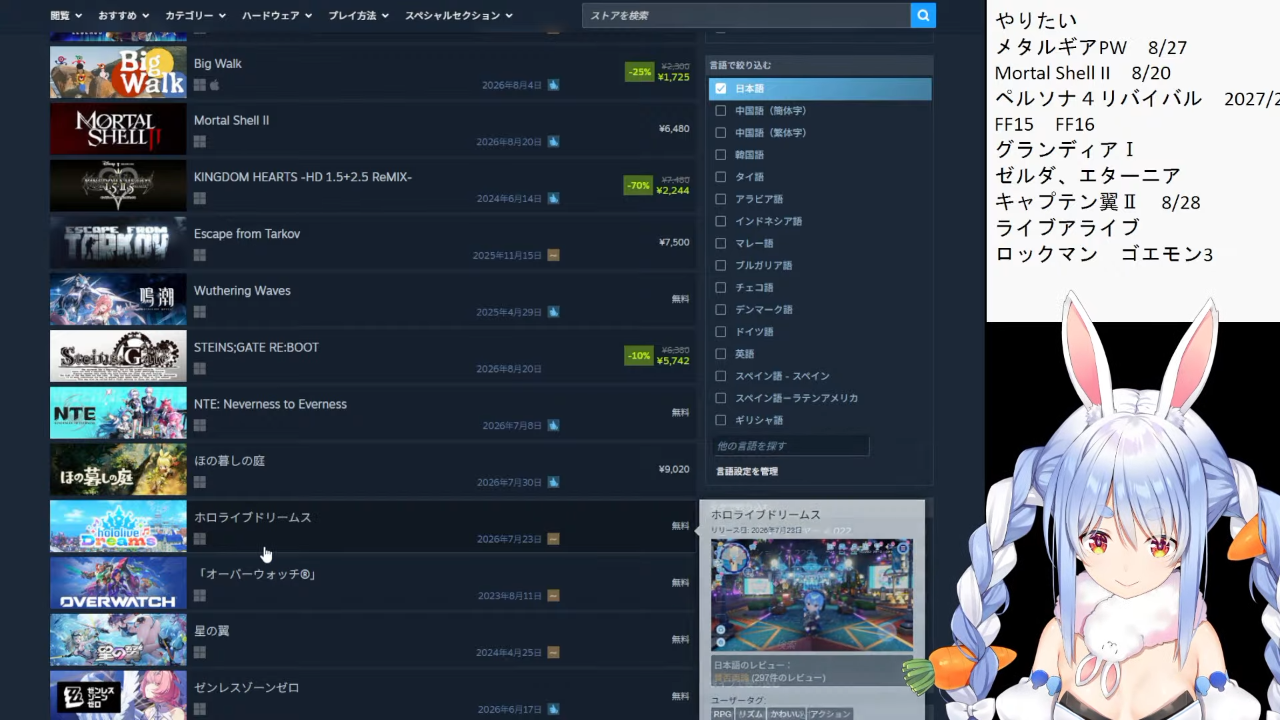The width and height of the screenshot is (1280, 720).
Task: Check the 中国語 (簡体字) language filter
Action: [721, 111]
